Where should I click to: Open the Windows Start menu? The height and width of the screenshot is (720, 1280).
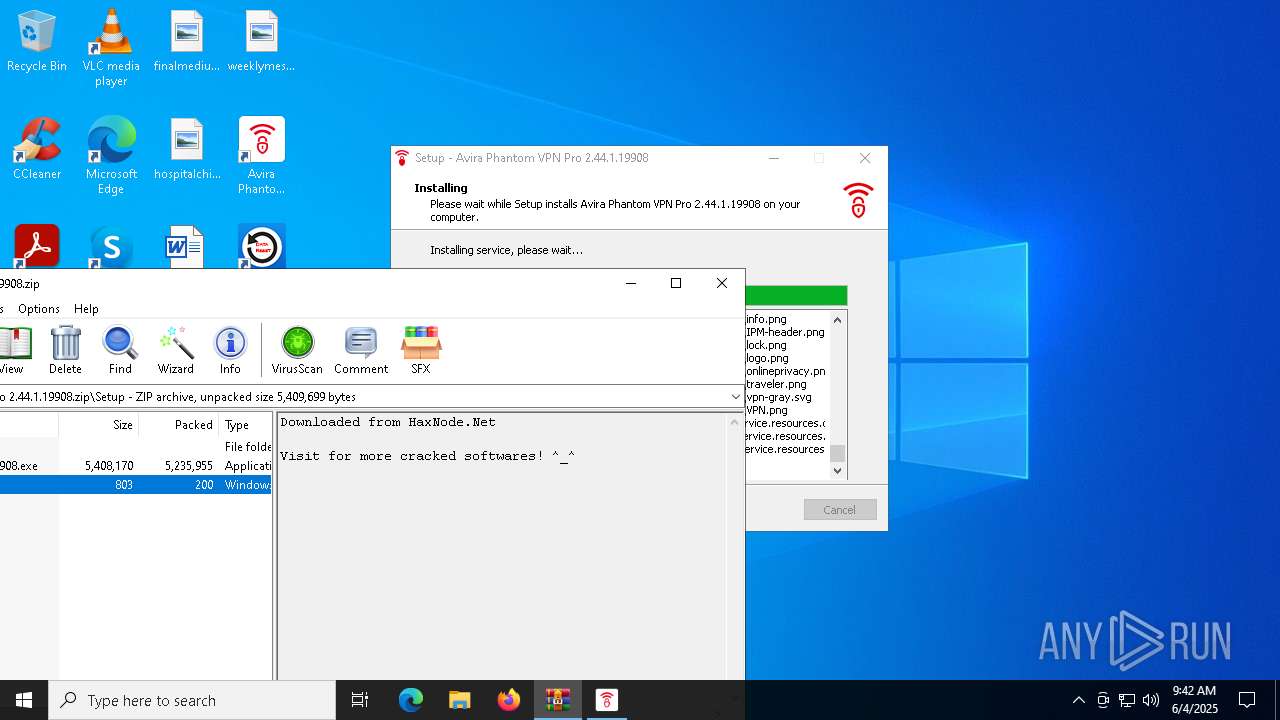pyautogui.click(x=24, y=700)
